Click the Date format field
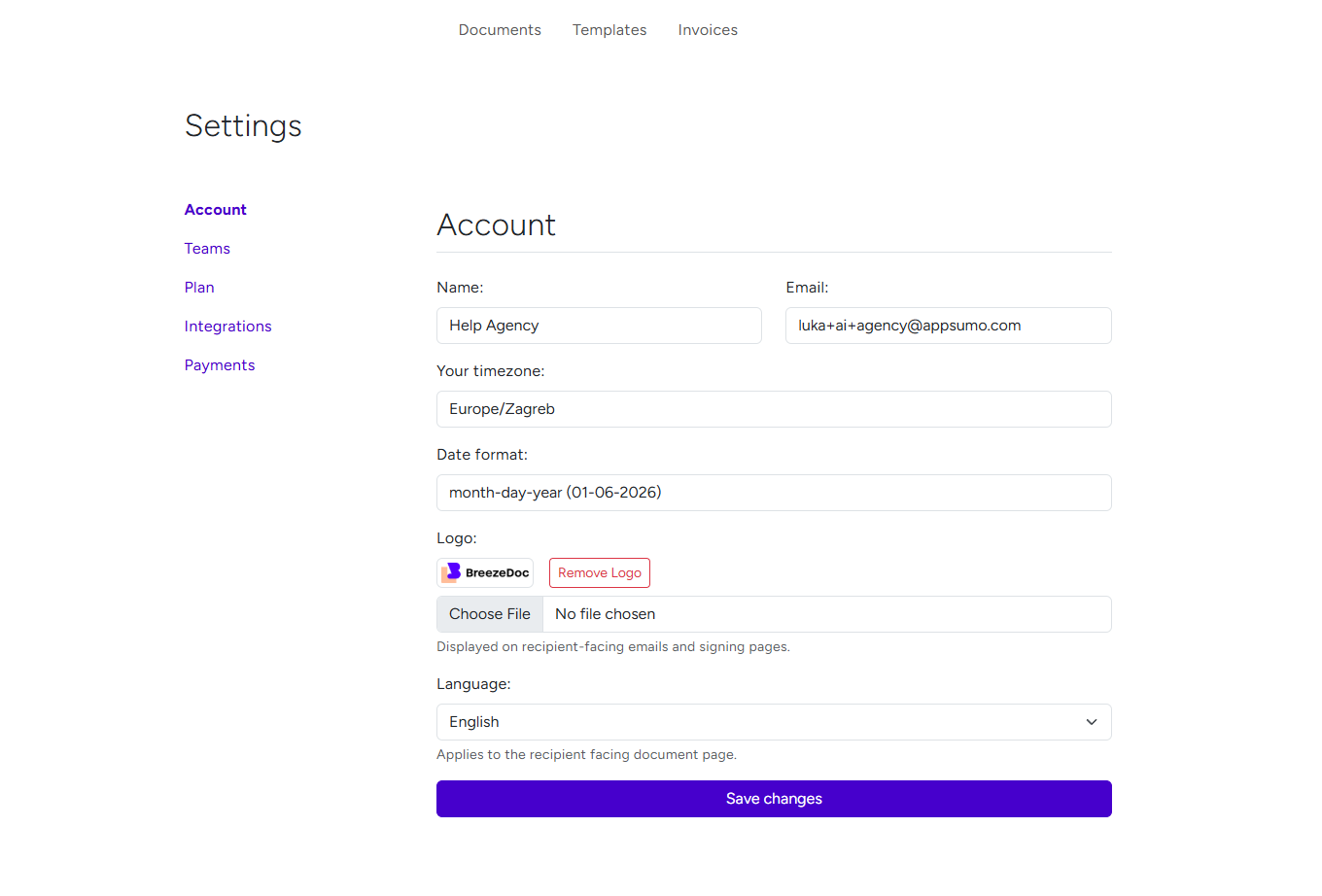This screenshot has width=1322, height=896. (774, 493)
